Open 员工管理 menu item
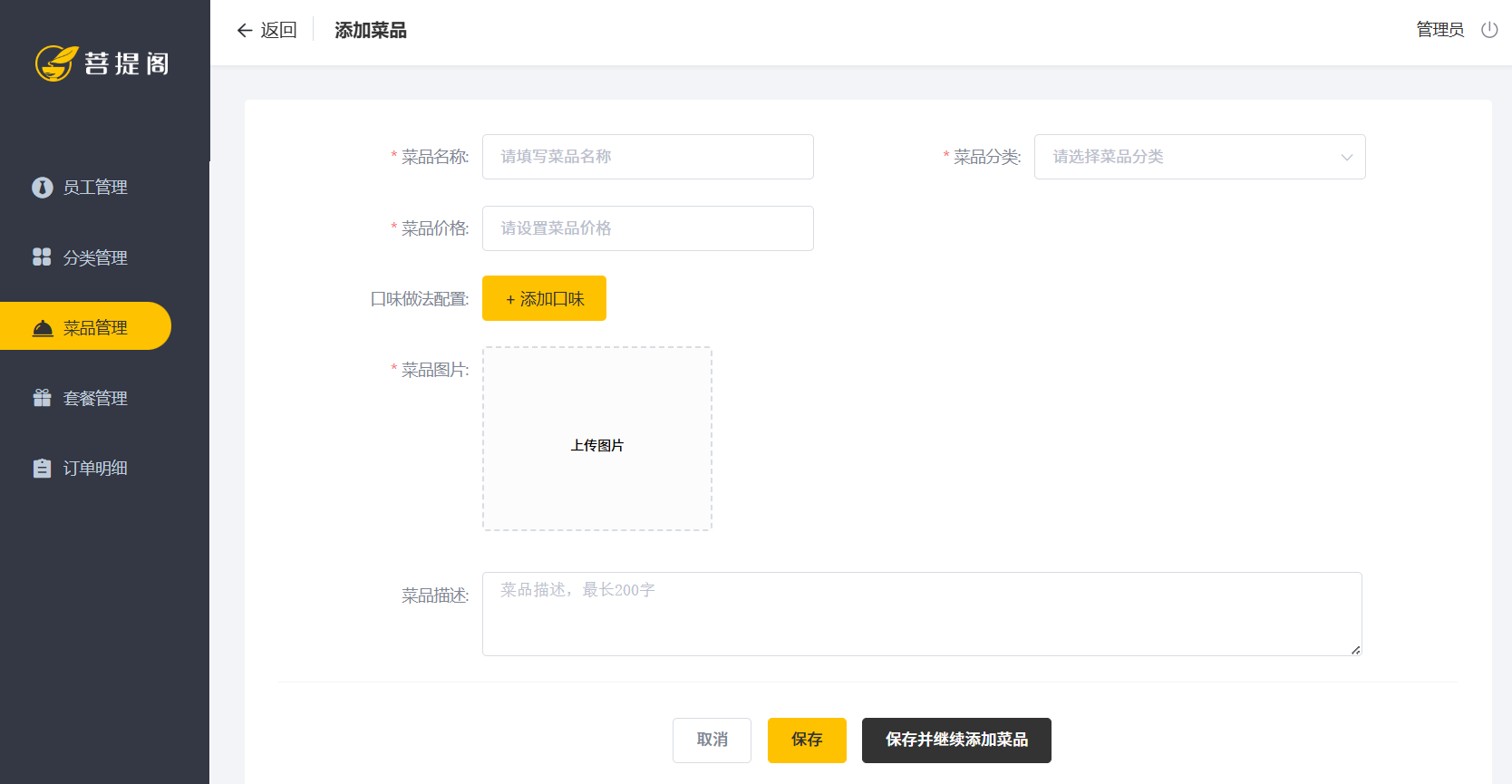This screenshot has height=784, width=1512. click(x=95, y=188)
